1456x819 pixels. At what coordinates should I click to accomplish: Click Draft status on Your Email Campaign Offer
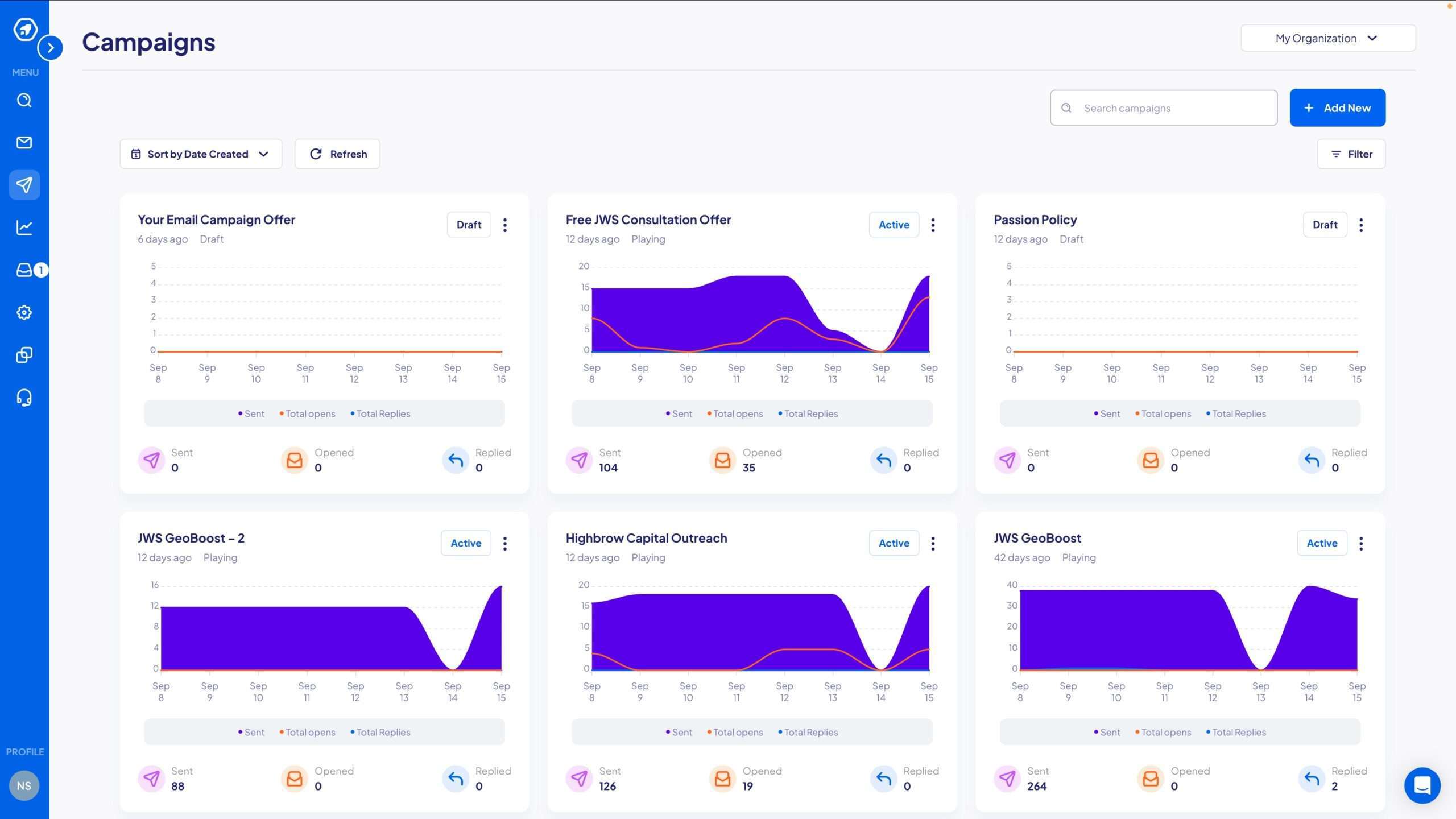click(x=469, y=225)
